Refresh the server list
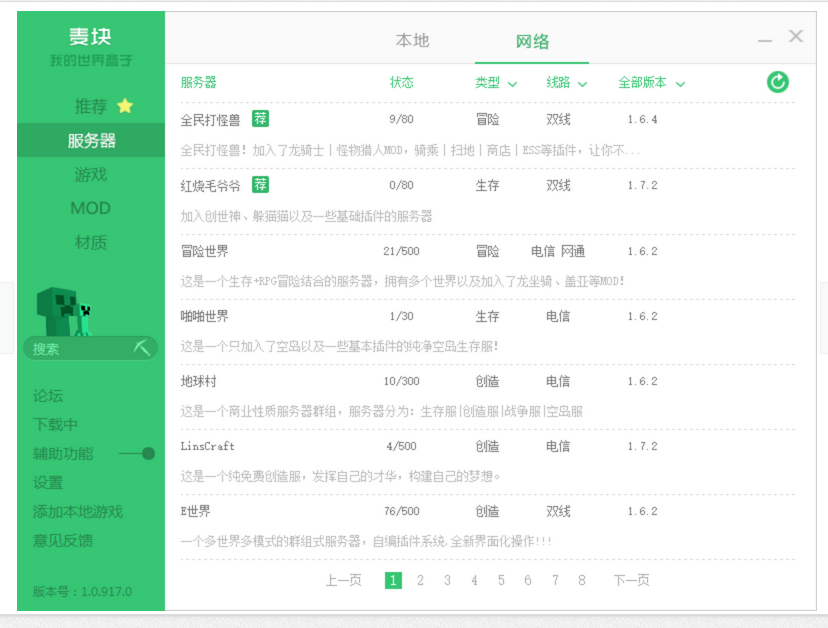Screen dimensions: 828x628 [778, 83]
